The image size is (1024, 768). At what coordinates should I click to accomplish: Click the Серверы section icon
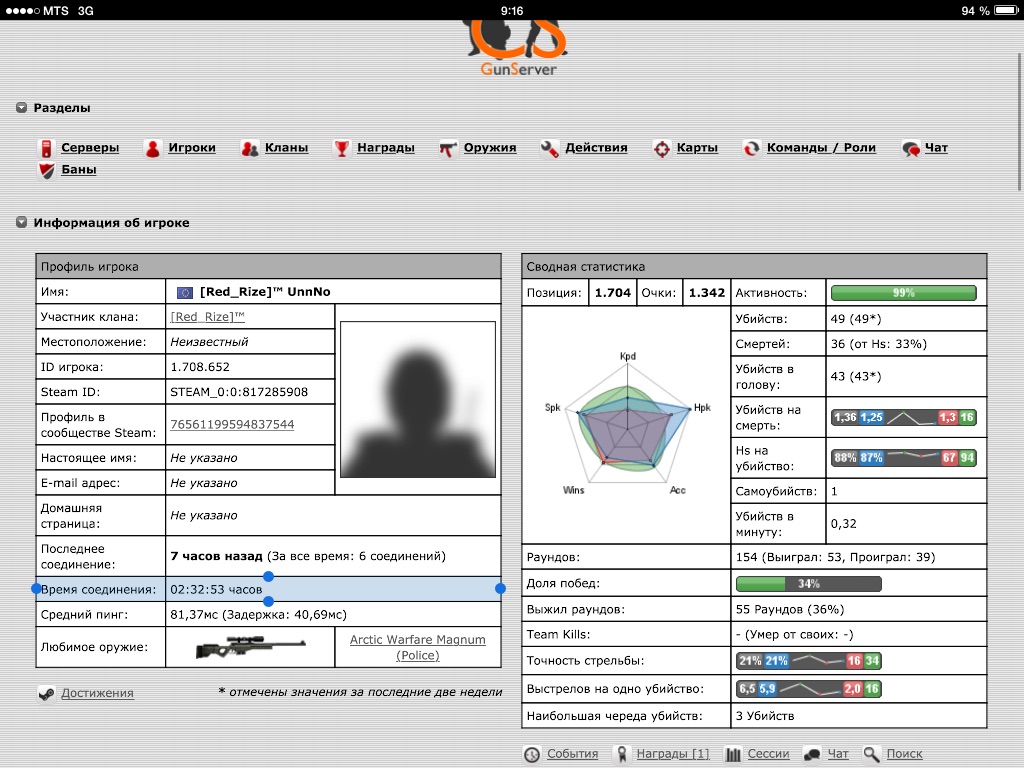[x=45, y=148]
